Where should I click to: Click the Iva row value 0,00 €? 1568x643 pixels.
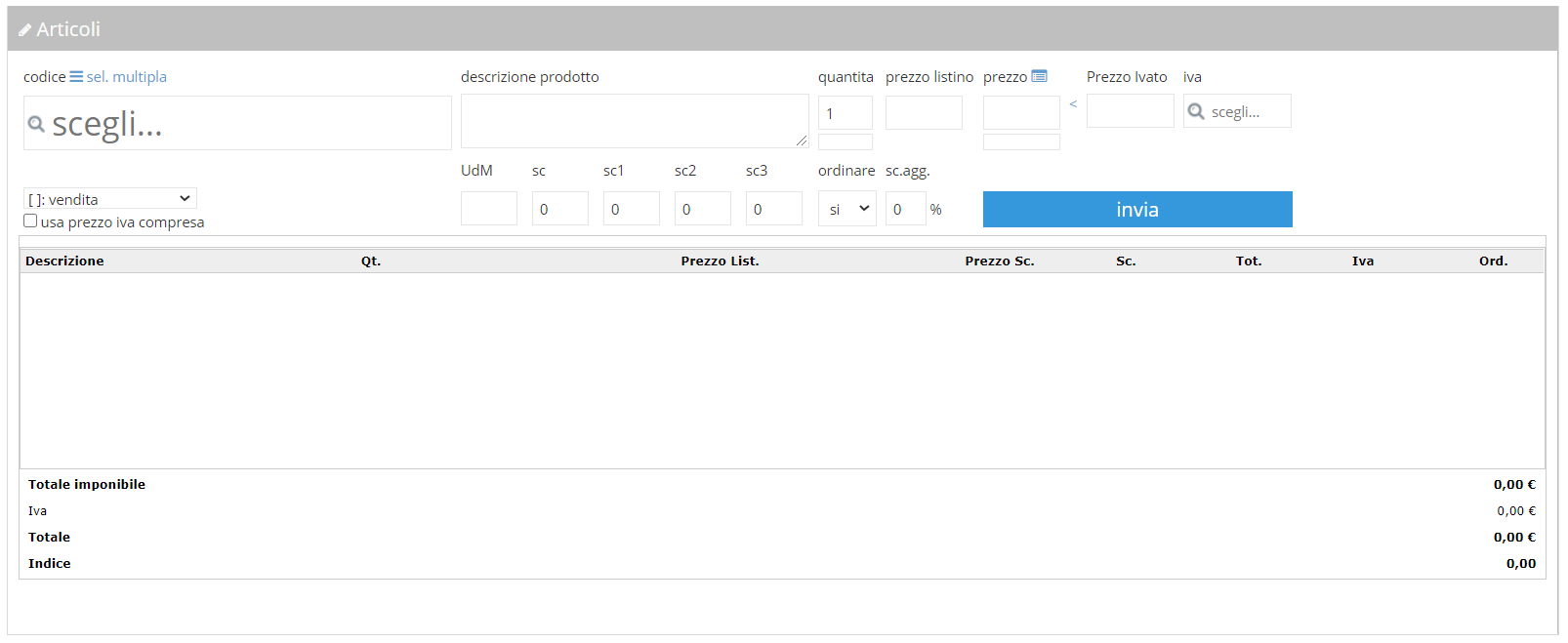point(1516,510)
